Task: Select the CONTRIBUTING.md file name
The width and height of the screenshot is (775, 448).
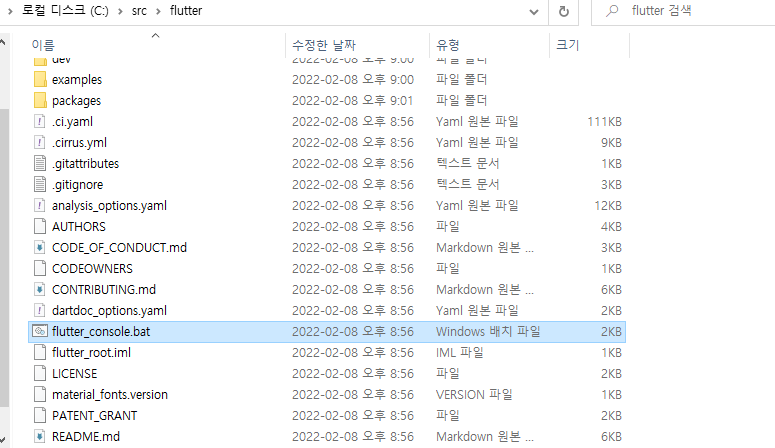Action: [104, 289]
